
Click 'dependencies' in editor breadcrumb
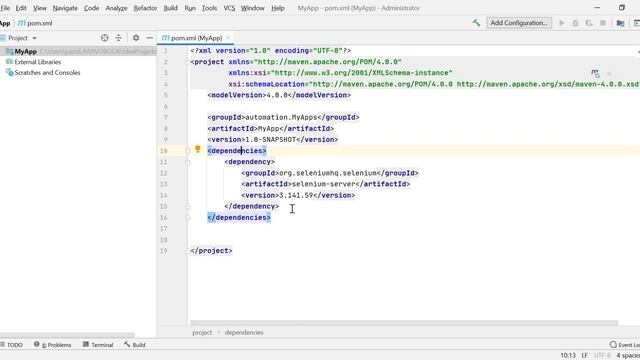244,333
